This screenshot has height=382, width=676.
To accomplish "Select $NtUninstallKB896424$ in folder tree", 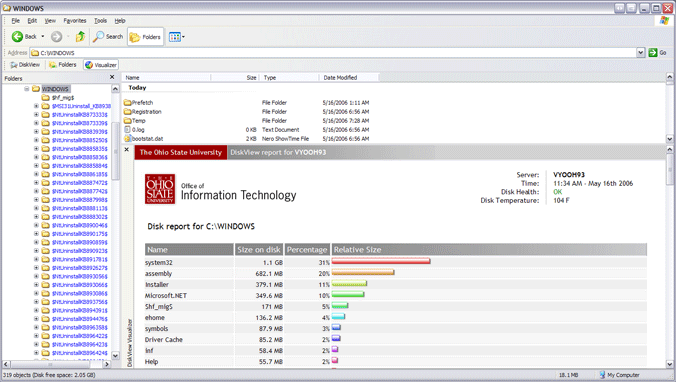I will (x=80, y=353).
